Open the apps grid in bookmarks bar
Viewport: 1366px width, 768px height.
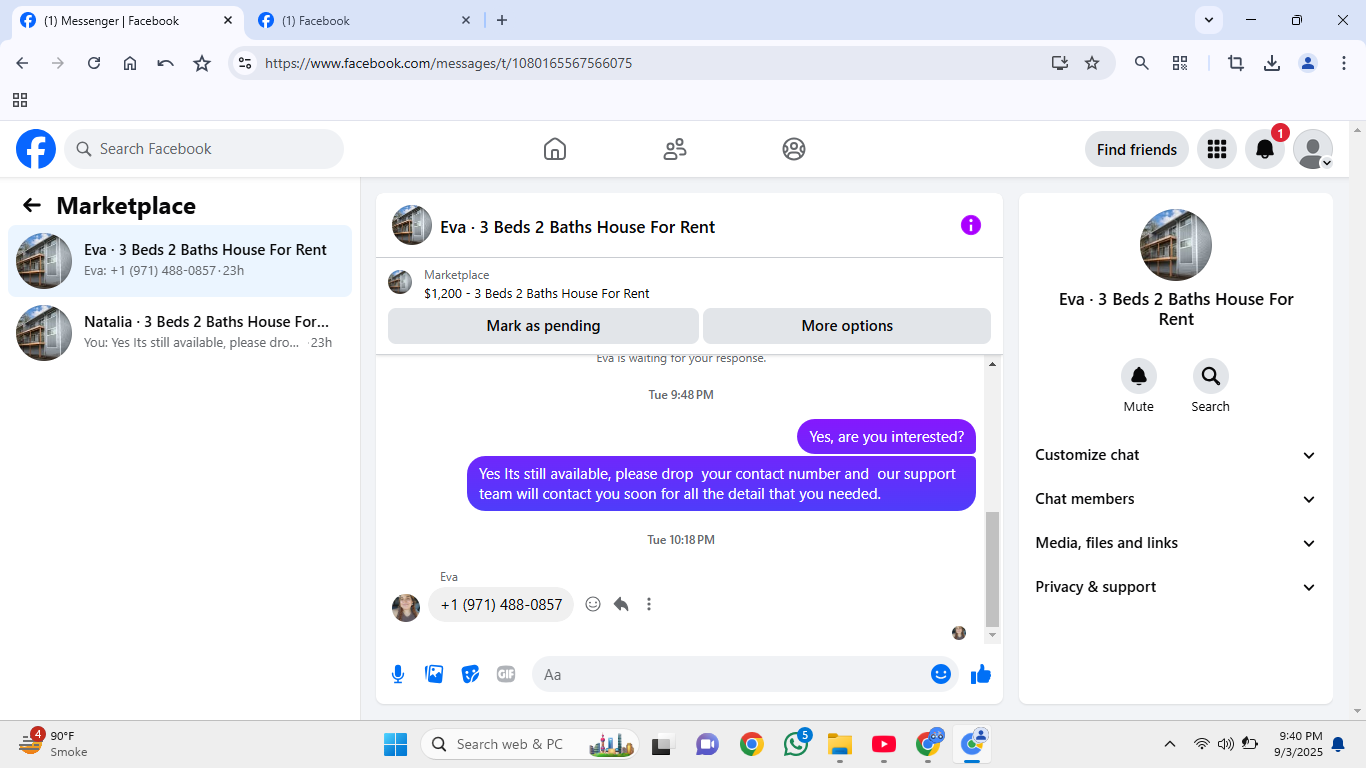coord(20,100)
